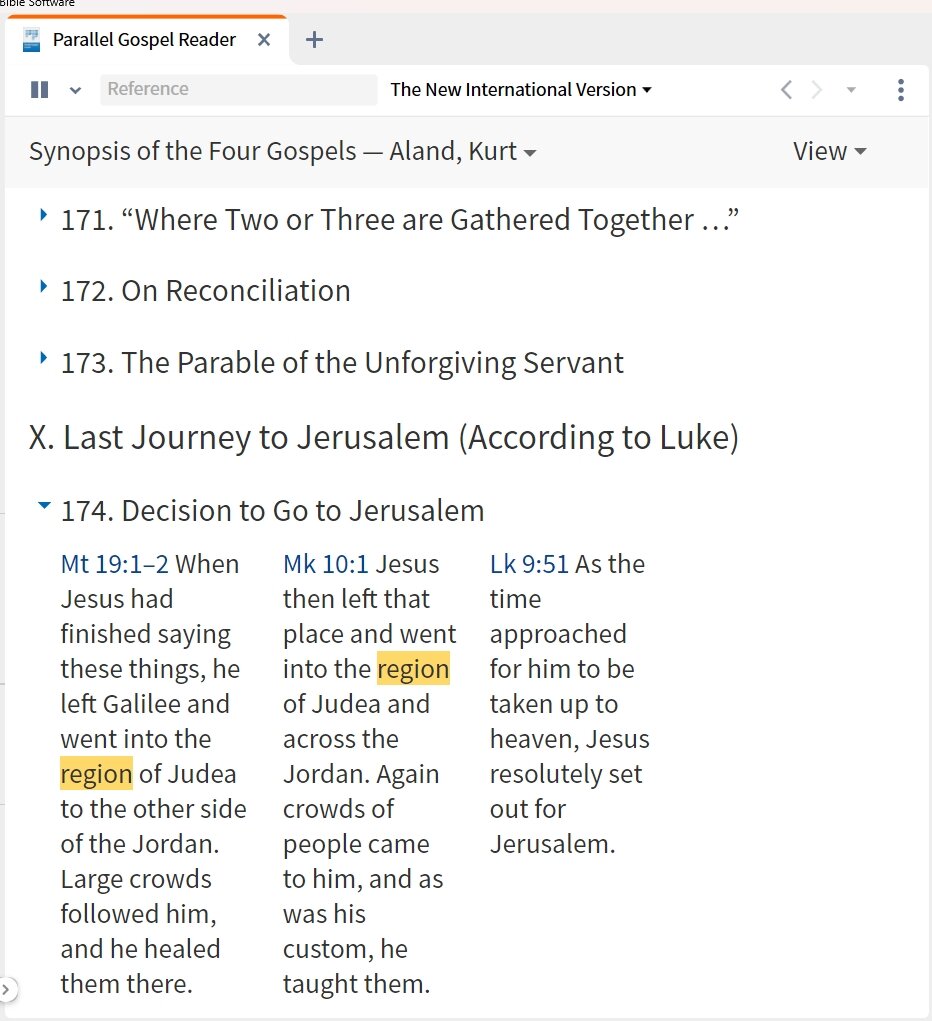Open The New International Version dropdown
932x1021 pixels.
[x=520, y=90]
